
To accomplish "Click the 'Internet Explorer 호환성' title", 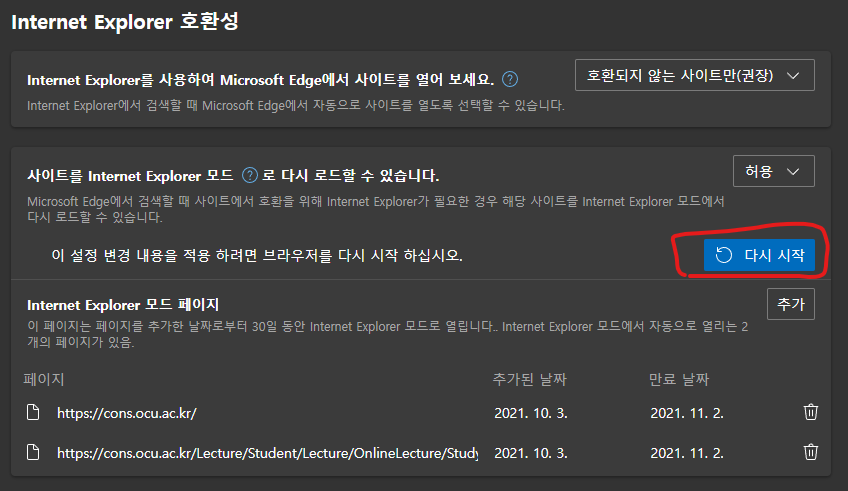I will pos(125,22).
